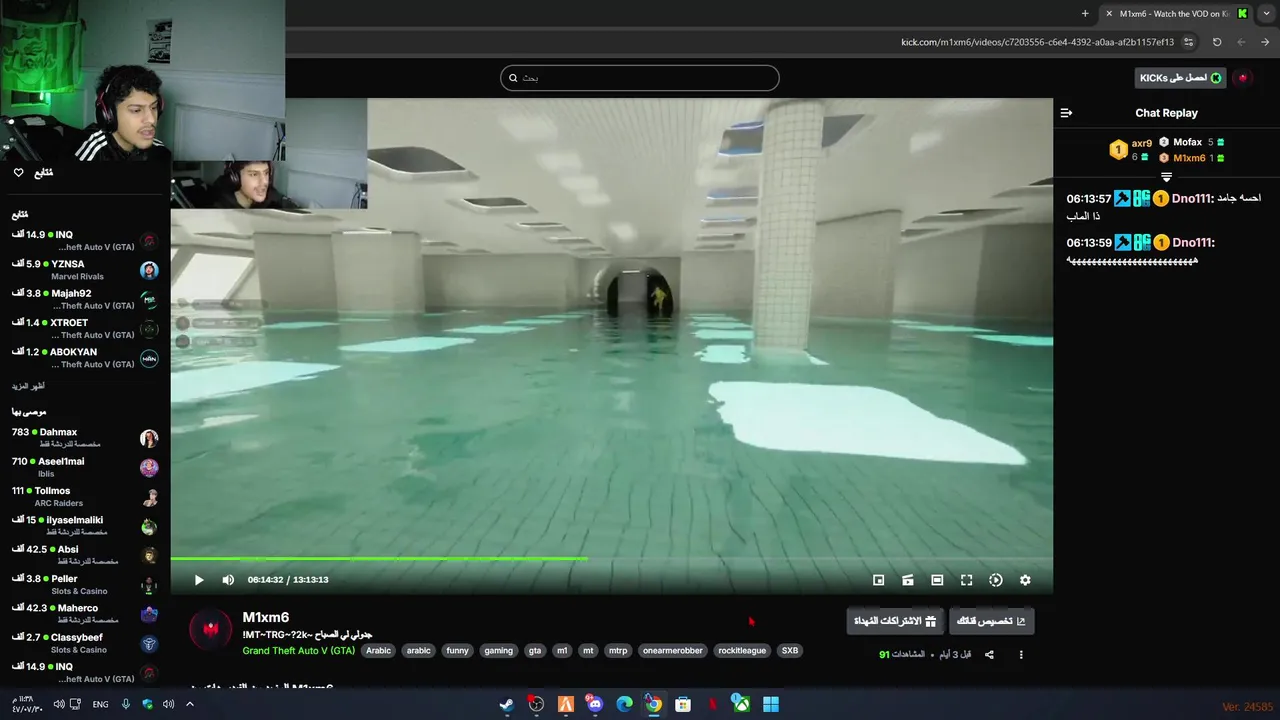
Task: Open playback speed control
Action: click(x=996, y=580)
